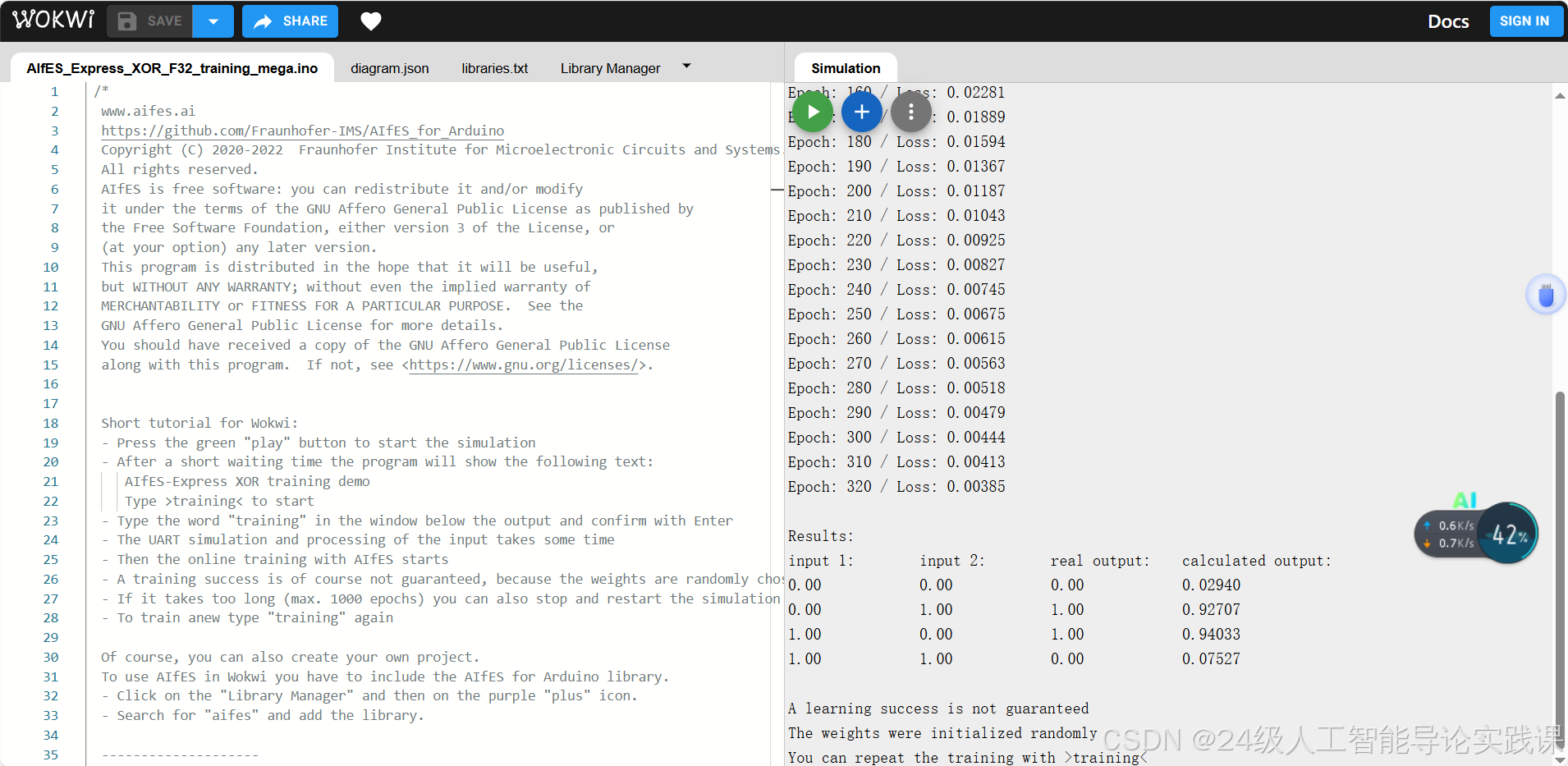This screenshot has width=1568, height=766.
Task: Click the 'Type >training< to start' line
Action: tap(219, 501)
